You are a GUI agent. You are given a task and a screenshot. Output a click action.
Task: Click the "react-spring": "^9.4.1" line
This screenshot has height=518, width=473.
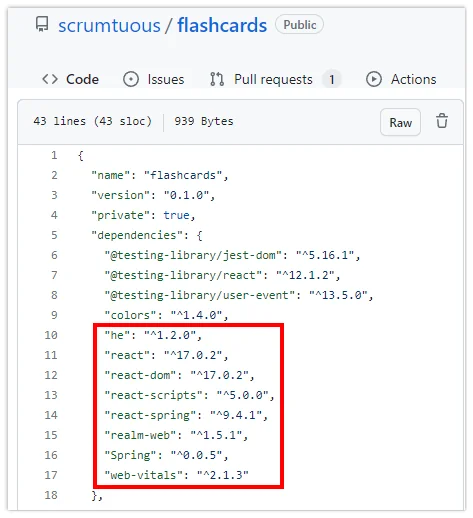coord(186,415)
